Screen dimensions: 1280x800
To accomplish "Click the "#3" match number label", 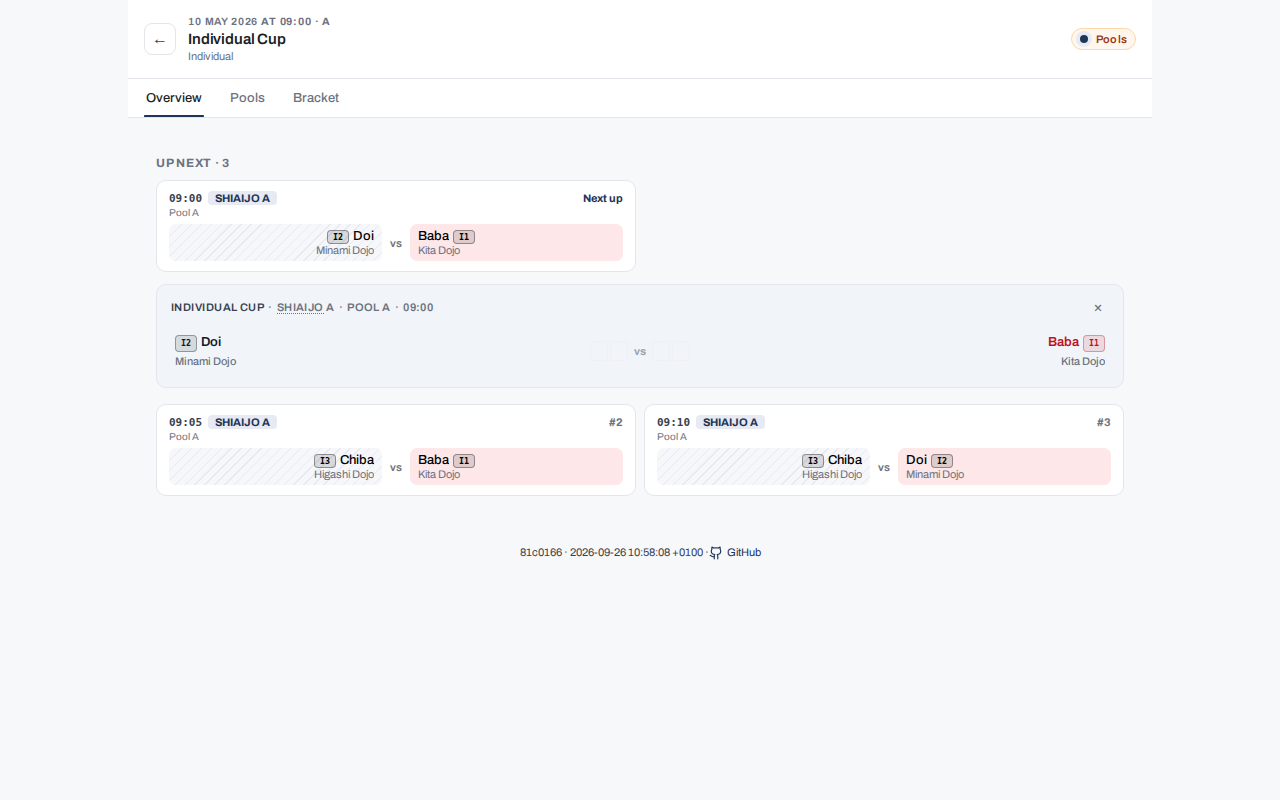I will (x=1104, y=422).
